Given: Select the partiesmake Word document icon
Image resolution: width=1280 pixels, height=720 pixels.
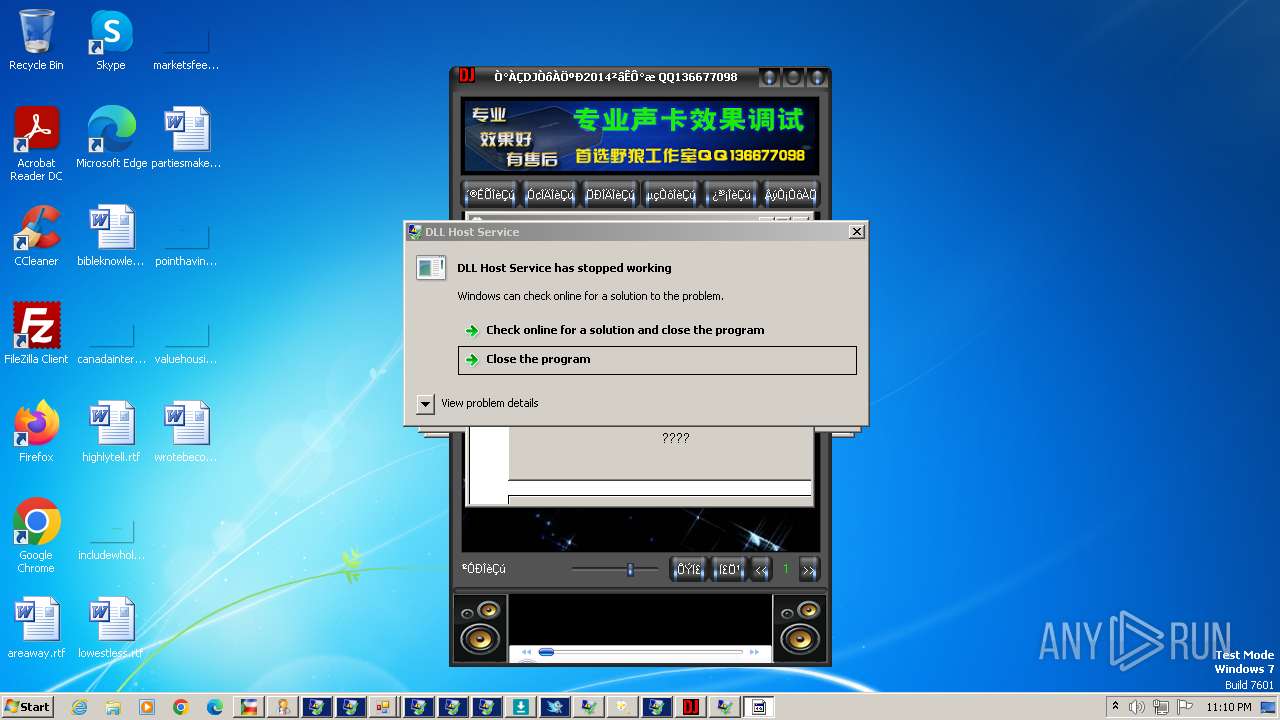Looking at the screenshot, I should [186, 138].
